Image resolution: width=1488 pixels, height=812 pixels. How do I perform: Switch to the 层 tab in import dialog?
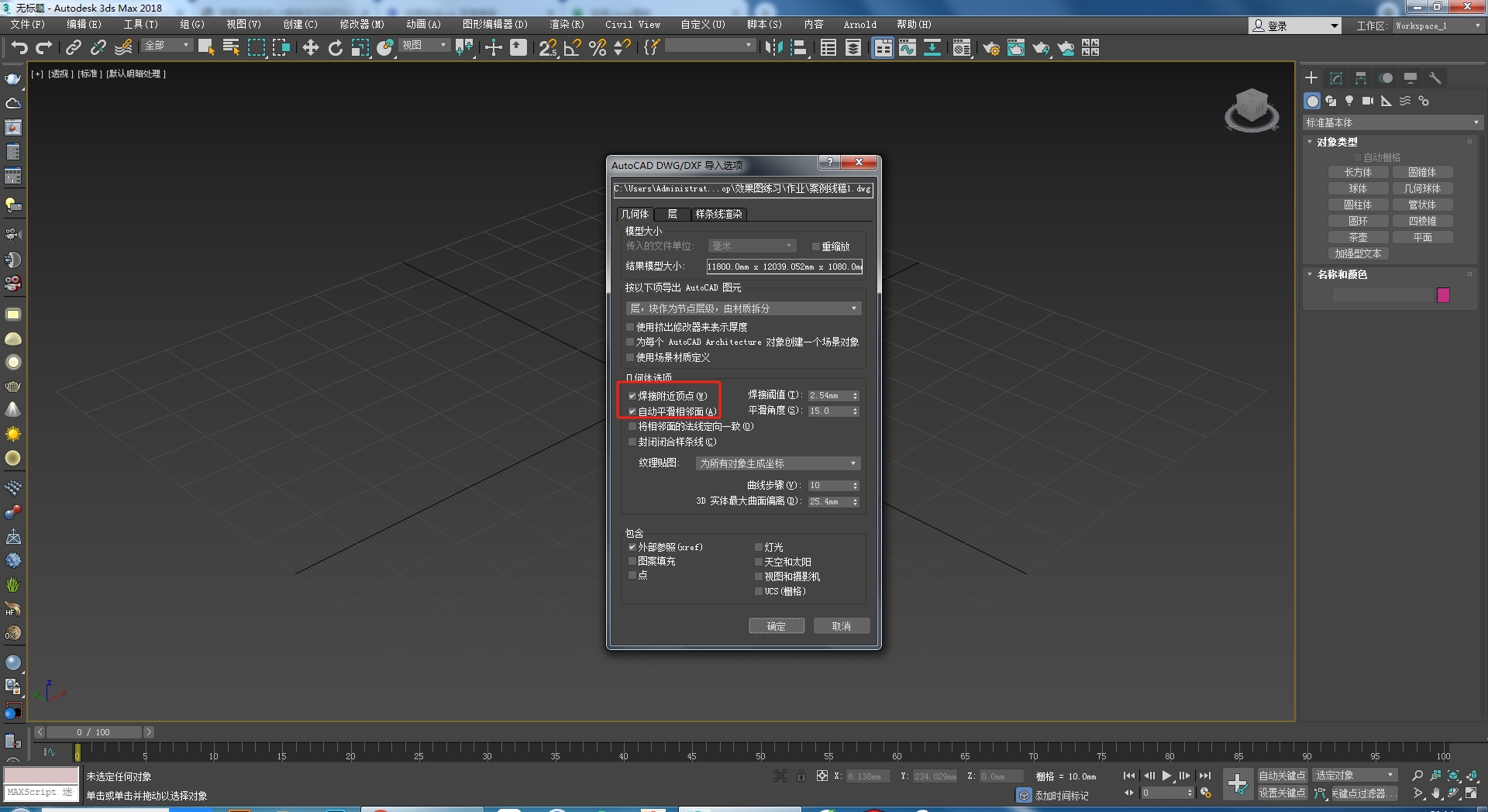pyautogui.click(x=672, y=214)
